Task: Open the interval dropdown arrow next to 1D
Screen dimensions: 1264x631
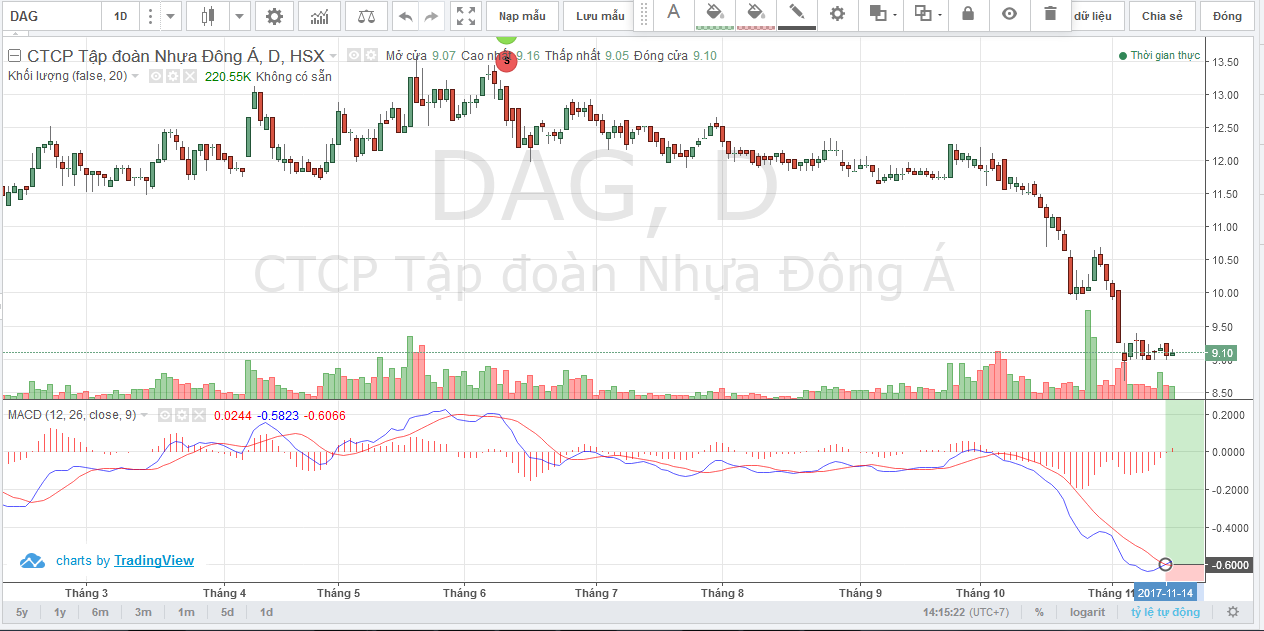Action: tap(171, 16)
